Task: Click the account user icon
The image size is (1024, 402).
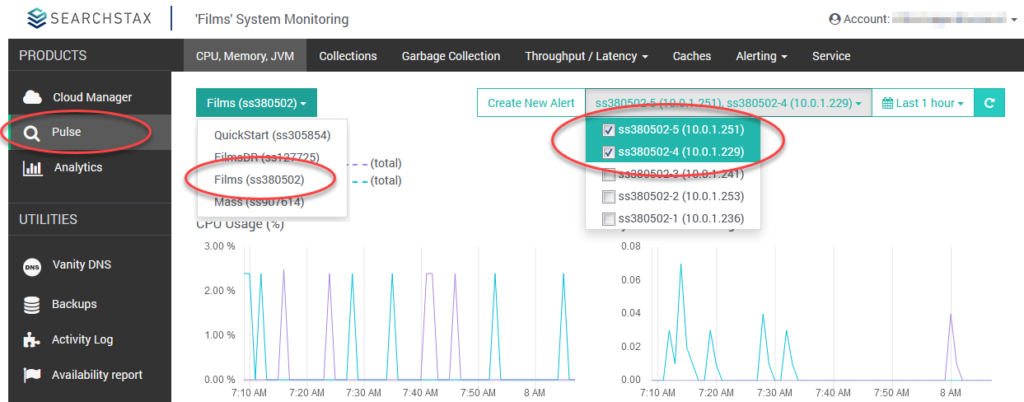Action: [835, 20]
